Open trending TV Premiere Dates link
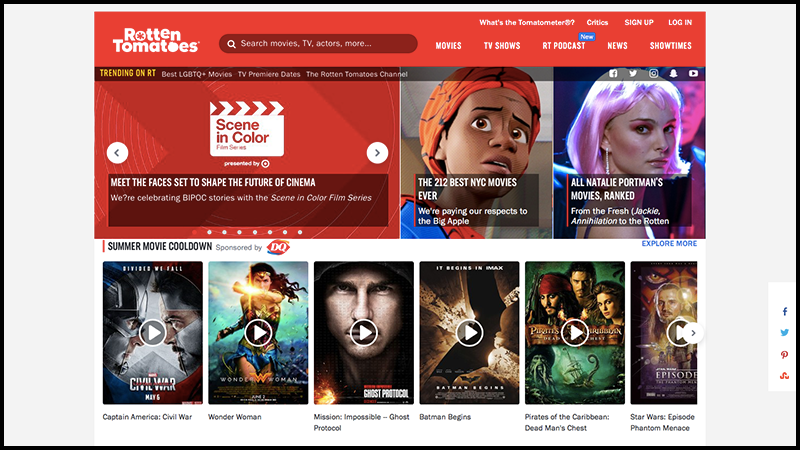800x450 pixels. [x=269, y=74]
